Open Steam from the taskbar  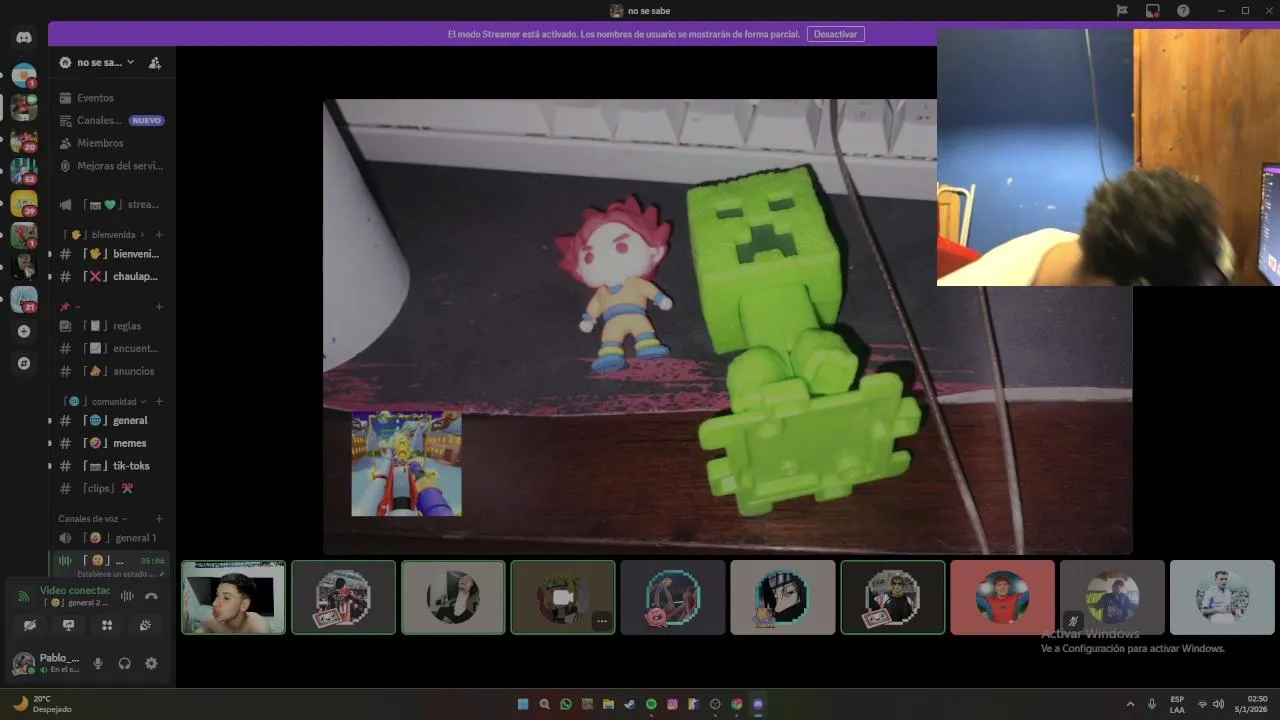click(x=629, y=704)
